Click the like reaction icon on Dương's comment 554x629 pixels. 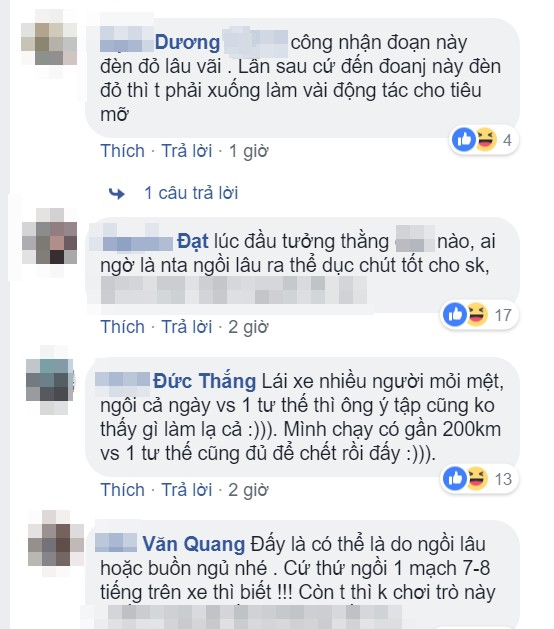463,140
